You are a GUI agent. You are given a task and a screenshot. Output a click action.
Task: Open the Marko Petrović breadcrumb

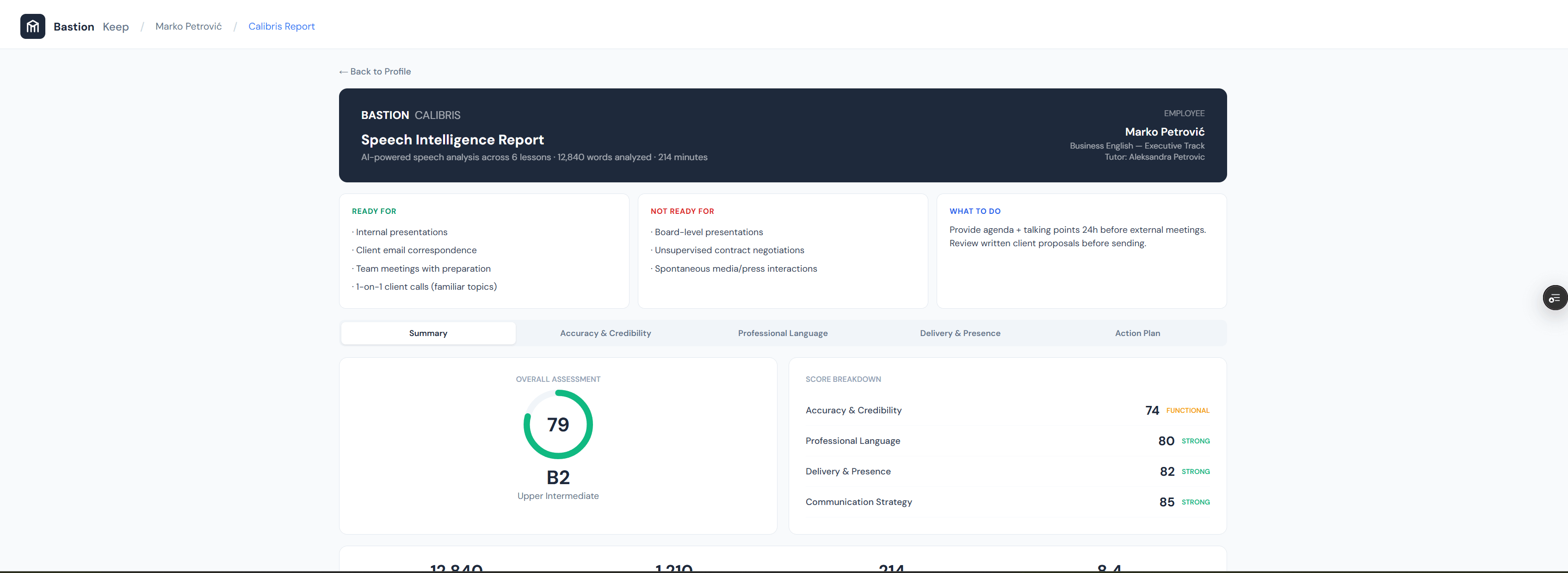(188, 25)
